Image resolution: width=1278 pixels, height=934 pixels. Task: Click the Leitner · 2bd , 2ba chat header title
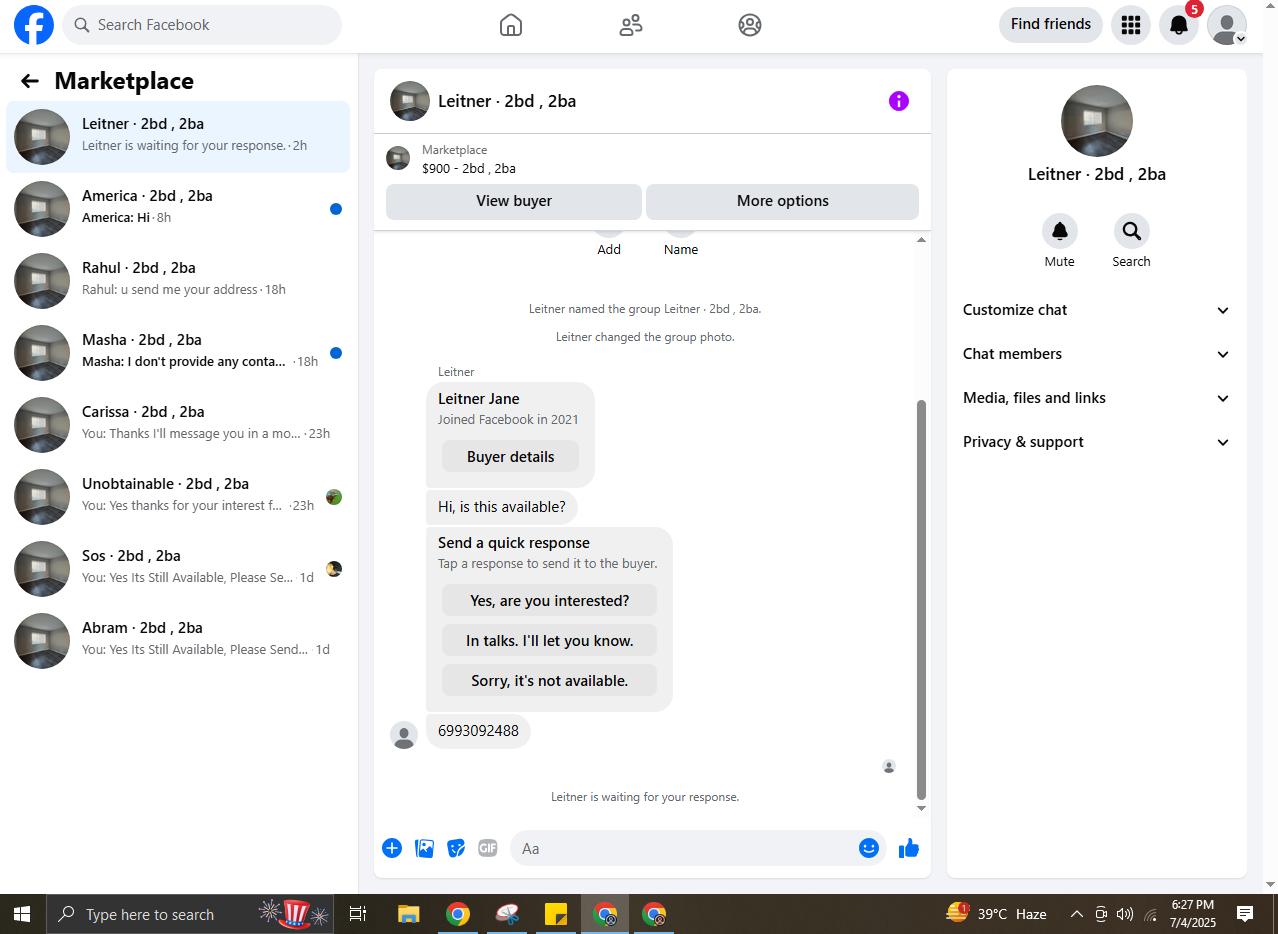pyautogui.click(x=507, y=101)
